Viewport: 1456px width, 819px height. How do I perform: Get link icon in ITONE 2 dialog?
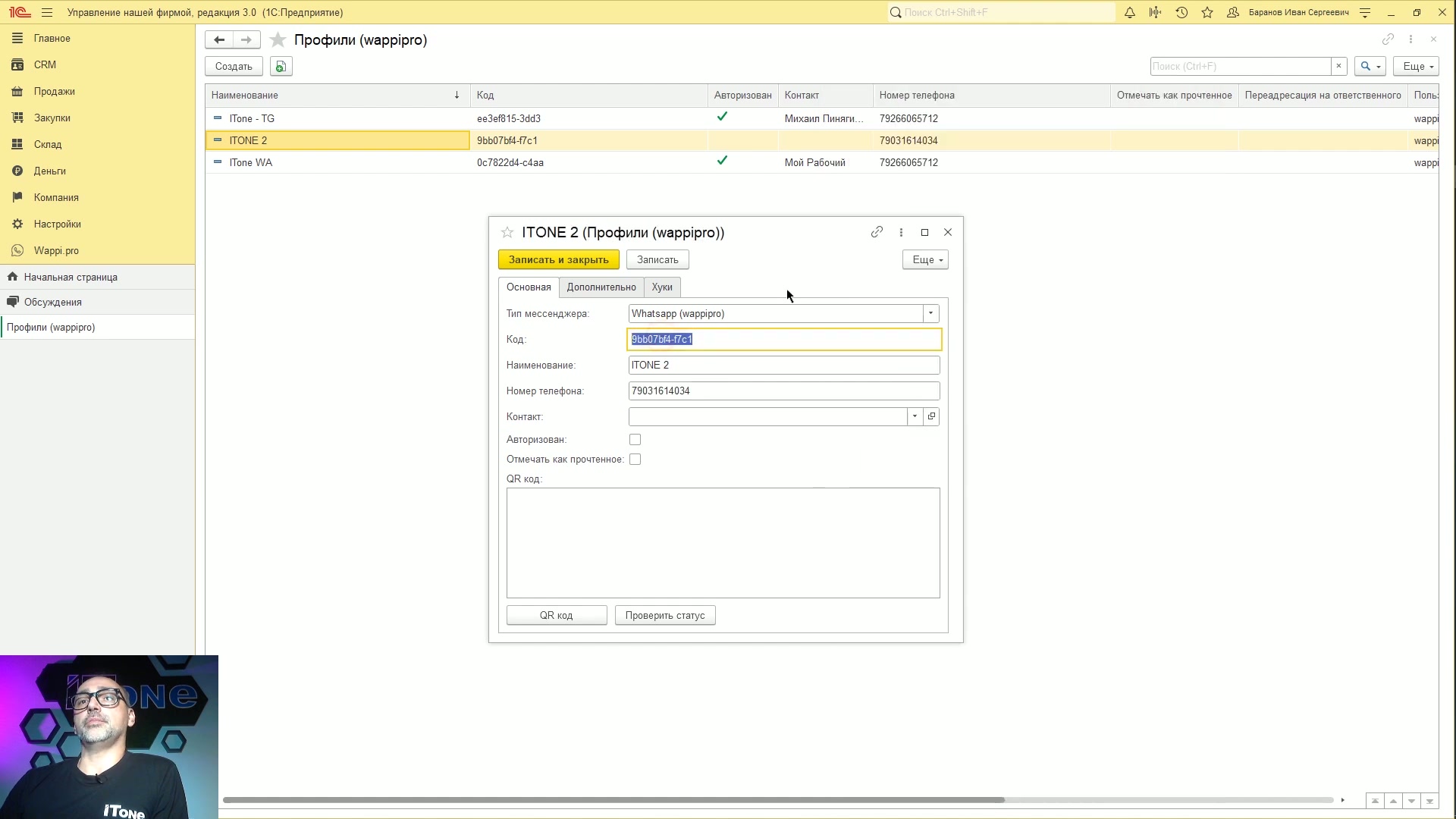(x=877, y=232)
